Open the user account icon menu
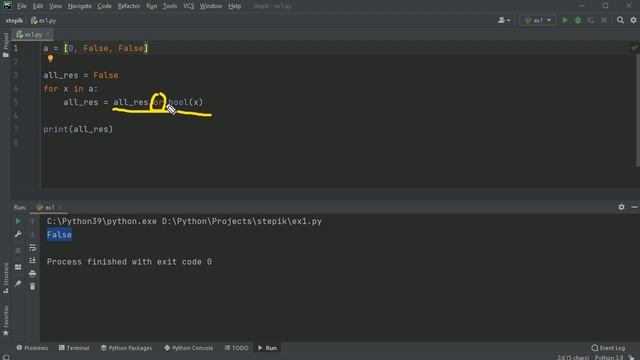This screenshot has height=360, width=640. point(504,20)
